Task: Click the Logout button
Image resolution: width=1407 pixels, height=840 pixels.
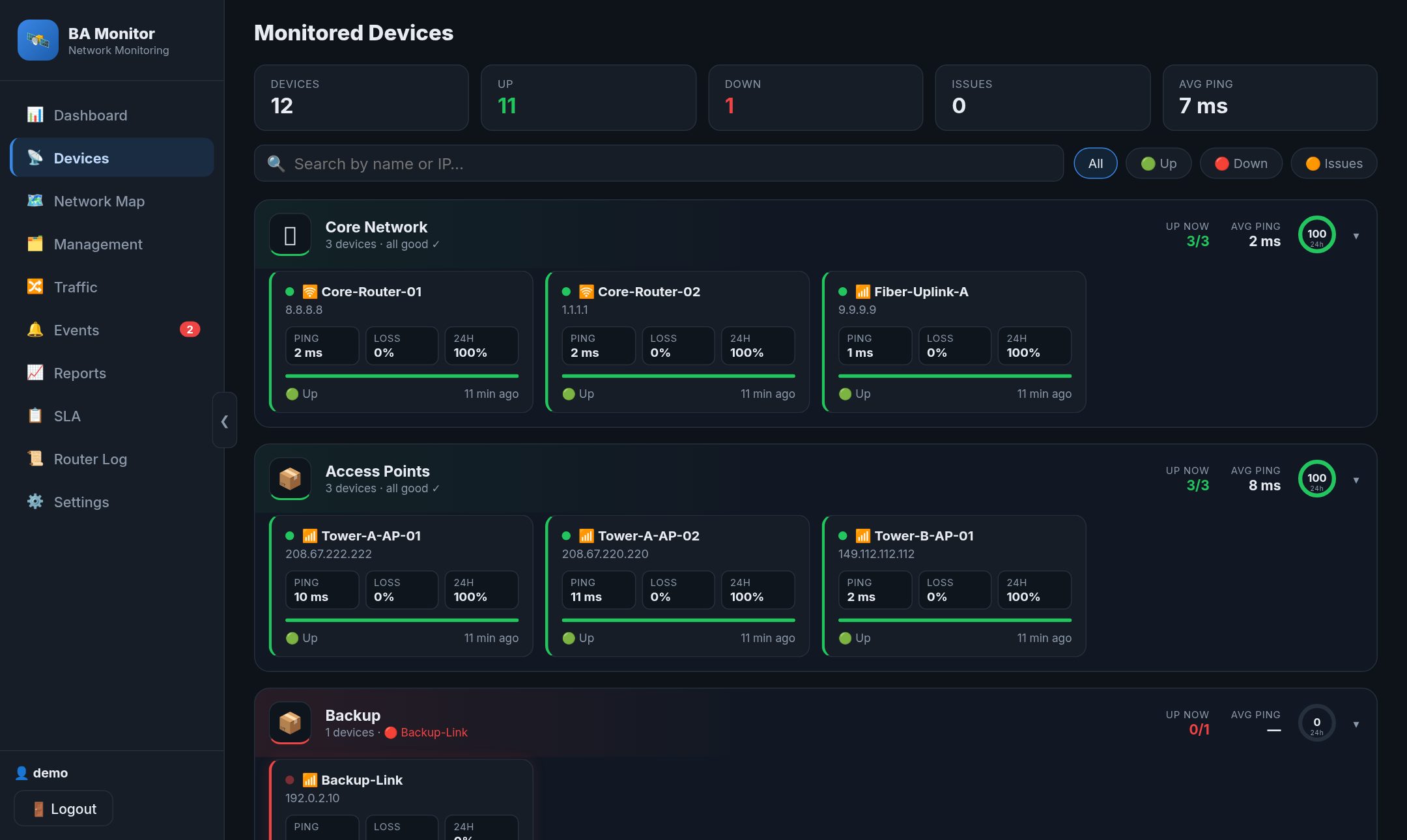Action: point(63,809)
